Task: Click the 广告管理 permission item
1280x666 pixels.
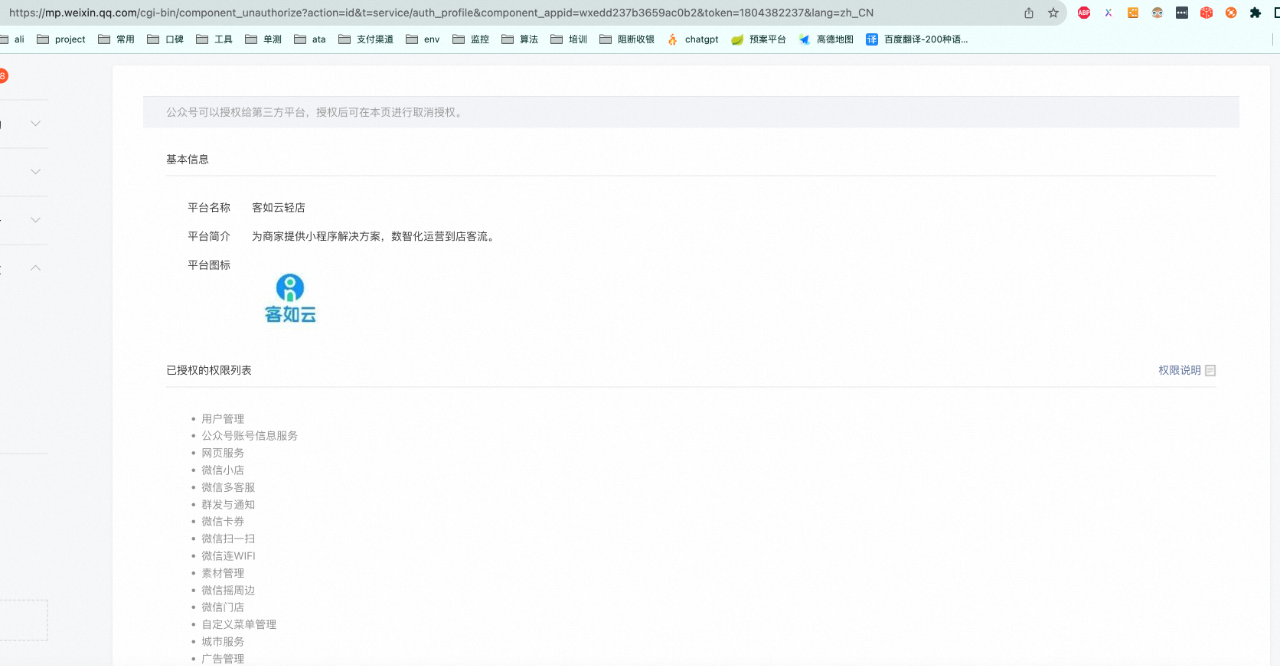Action: coord(223,659)
